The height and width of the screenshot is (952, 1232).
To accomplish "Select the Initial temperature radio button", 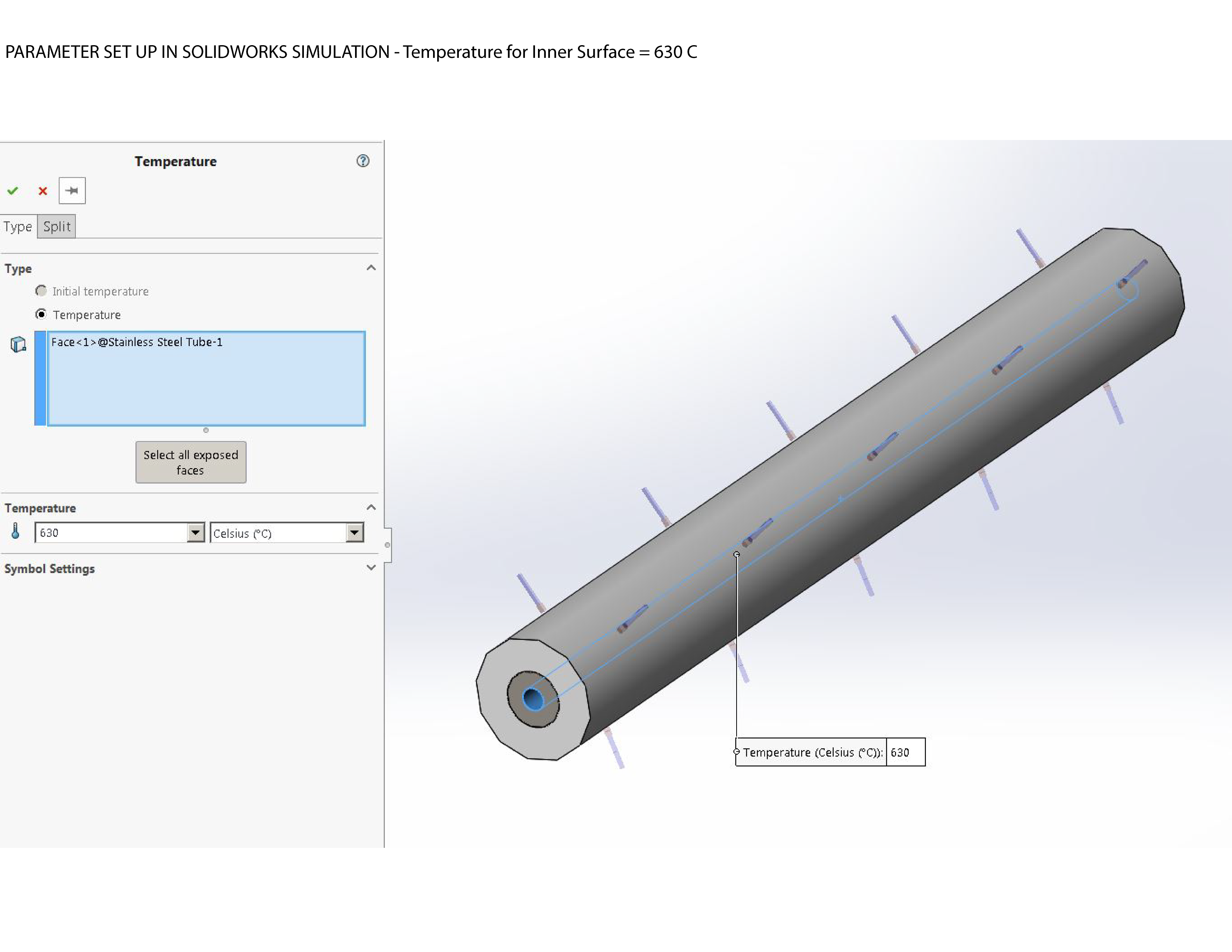I will 41,291.
